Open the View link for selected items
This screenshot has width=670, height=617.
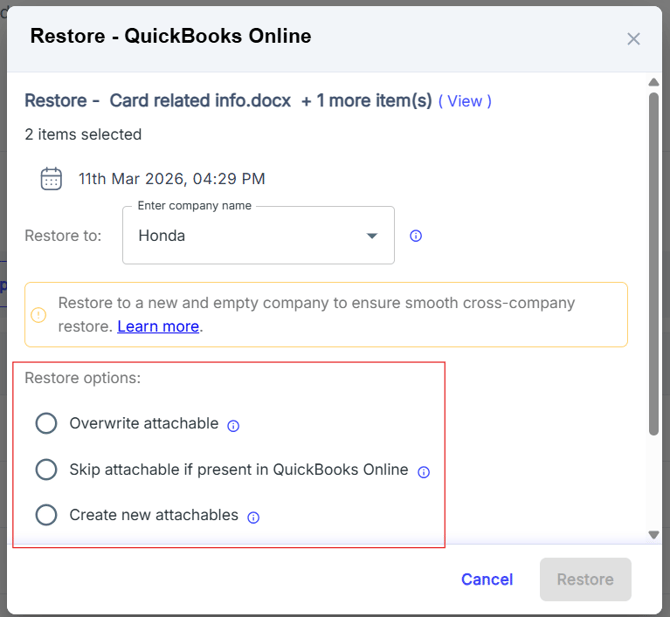(x=465, y=101)
